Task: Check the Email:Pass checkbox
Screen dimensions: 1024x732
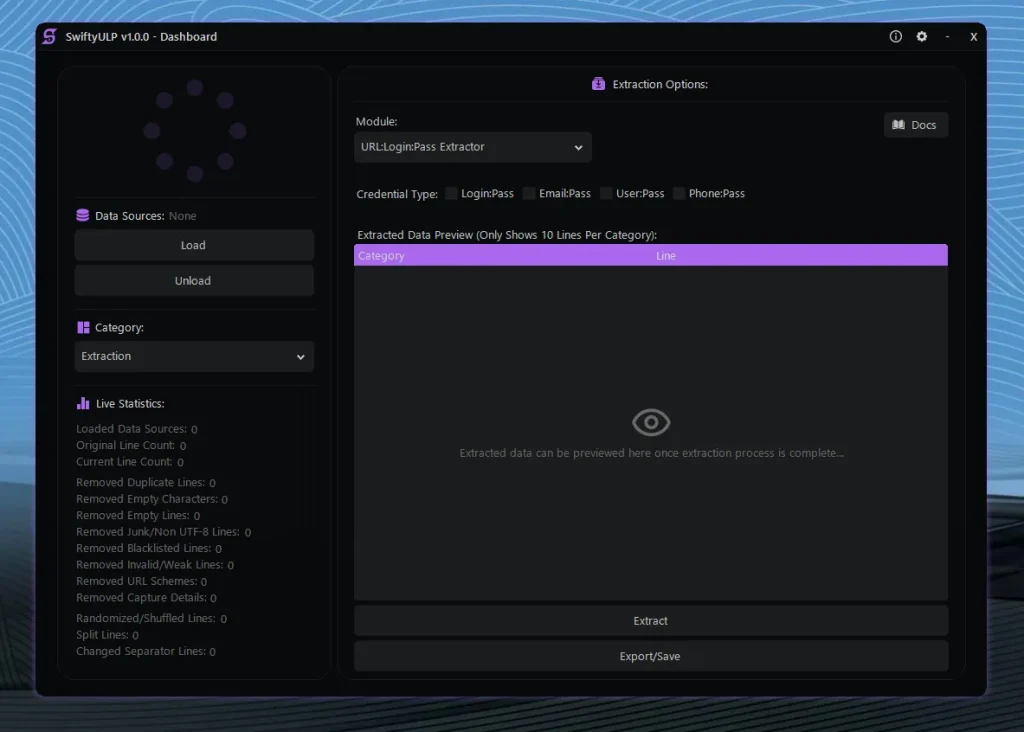Action: coord(527,193)
